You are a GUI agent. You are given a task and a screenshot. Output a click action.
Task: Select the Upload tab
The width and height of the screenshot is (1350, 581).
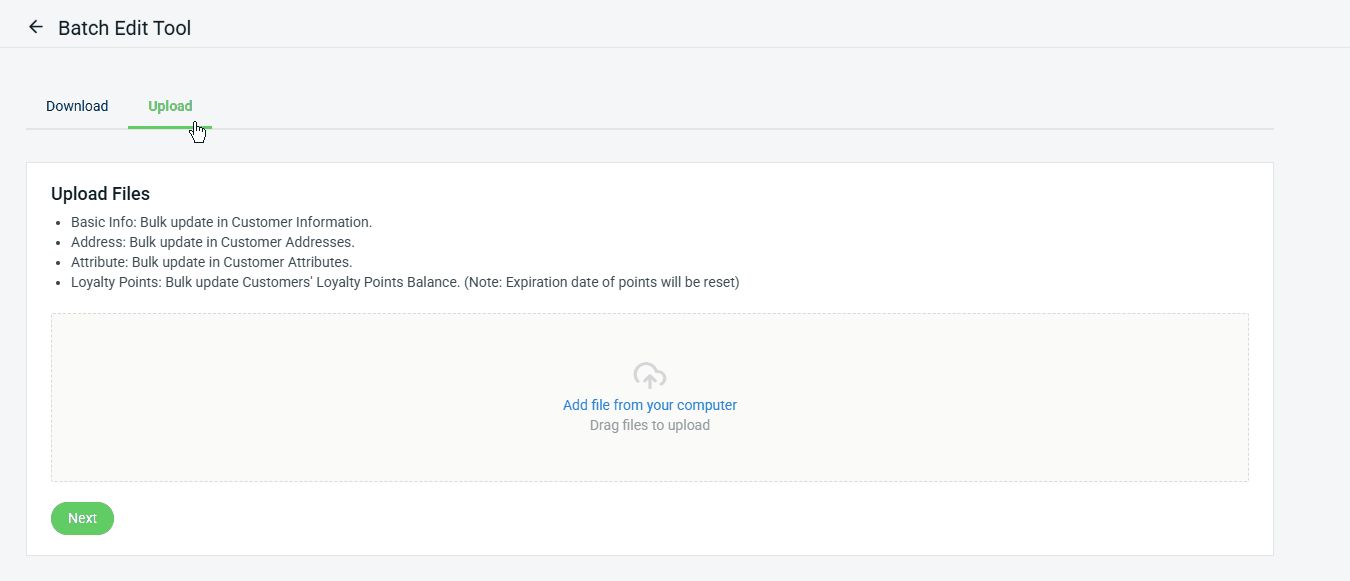coord(170,106)
